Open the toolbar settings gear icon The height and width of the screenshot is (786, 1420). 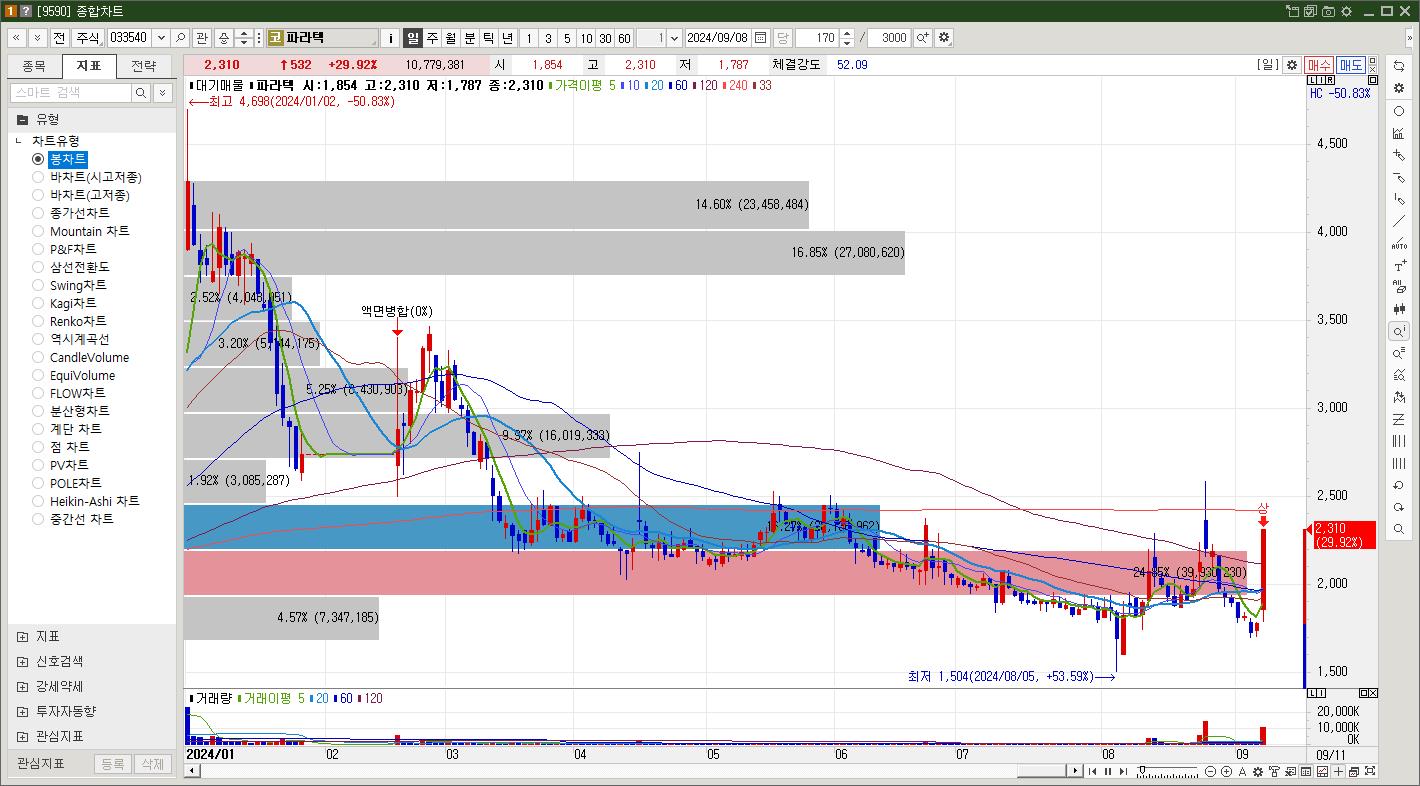944,38
